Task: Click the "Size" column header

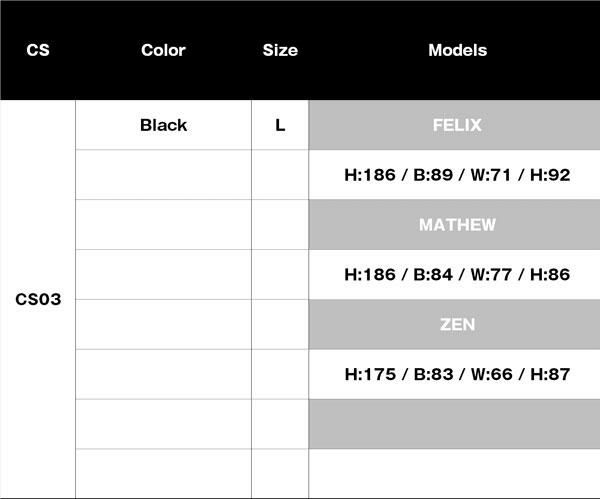Action: [x=280, y=50]
